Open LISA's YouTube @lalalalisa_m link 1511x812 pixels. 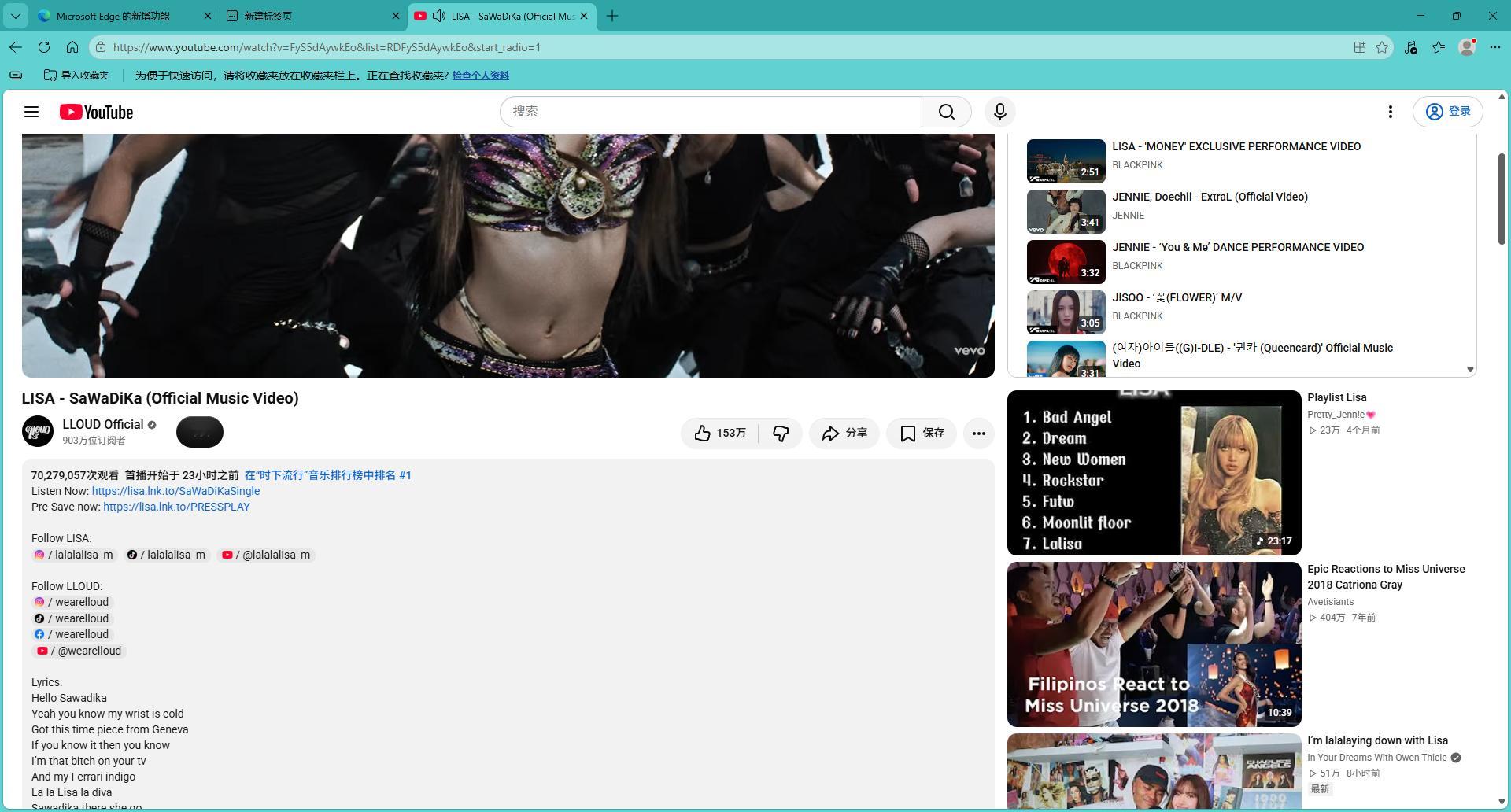click(x=266, y=555)
